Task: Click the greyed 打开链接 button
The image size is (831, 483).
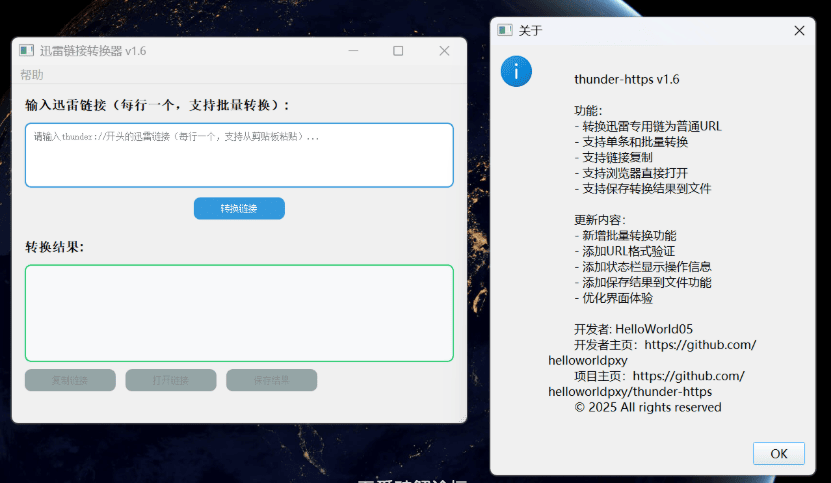Action: point(171,380)
